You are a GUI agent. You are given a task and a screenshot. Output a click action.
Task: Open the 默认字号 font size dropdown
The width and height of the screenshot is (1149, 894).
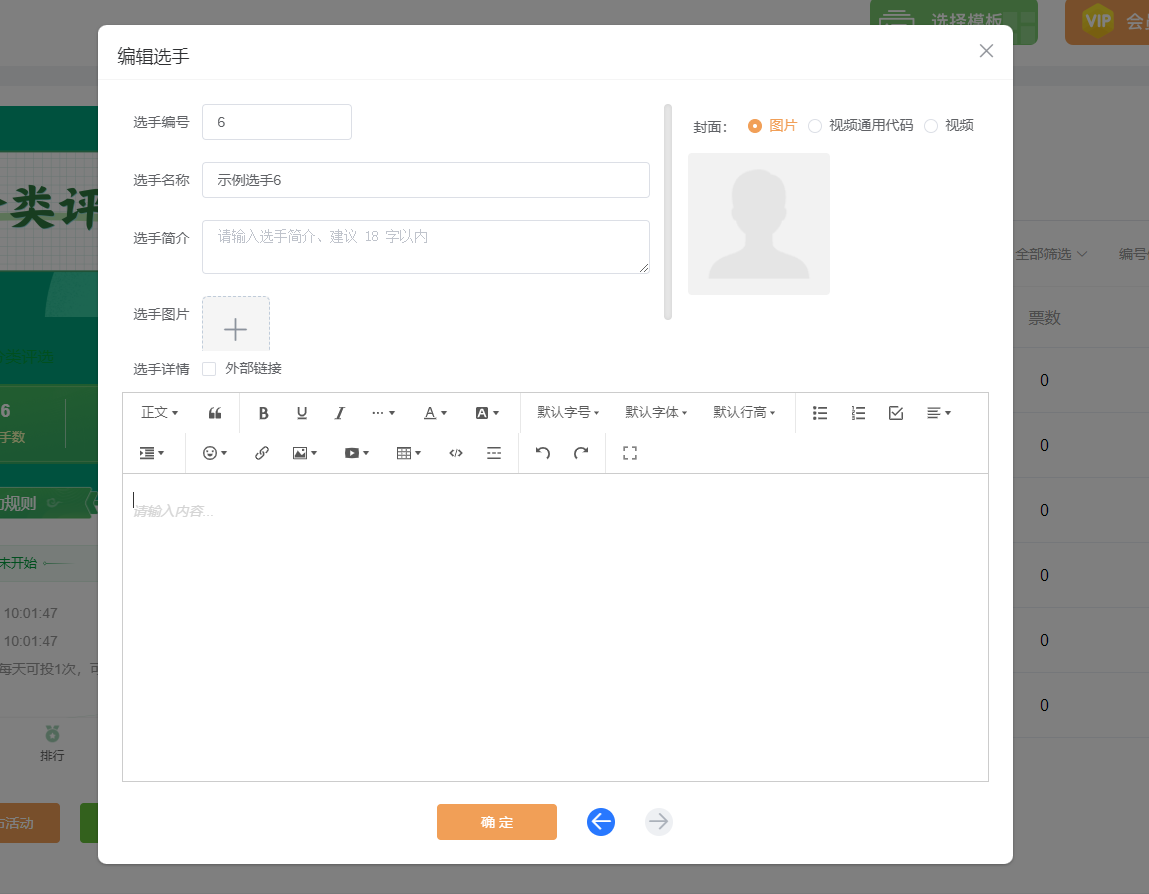tap(568, 413)
